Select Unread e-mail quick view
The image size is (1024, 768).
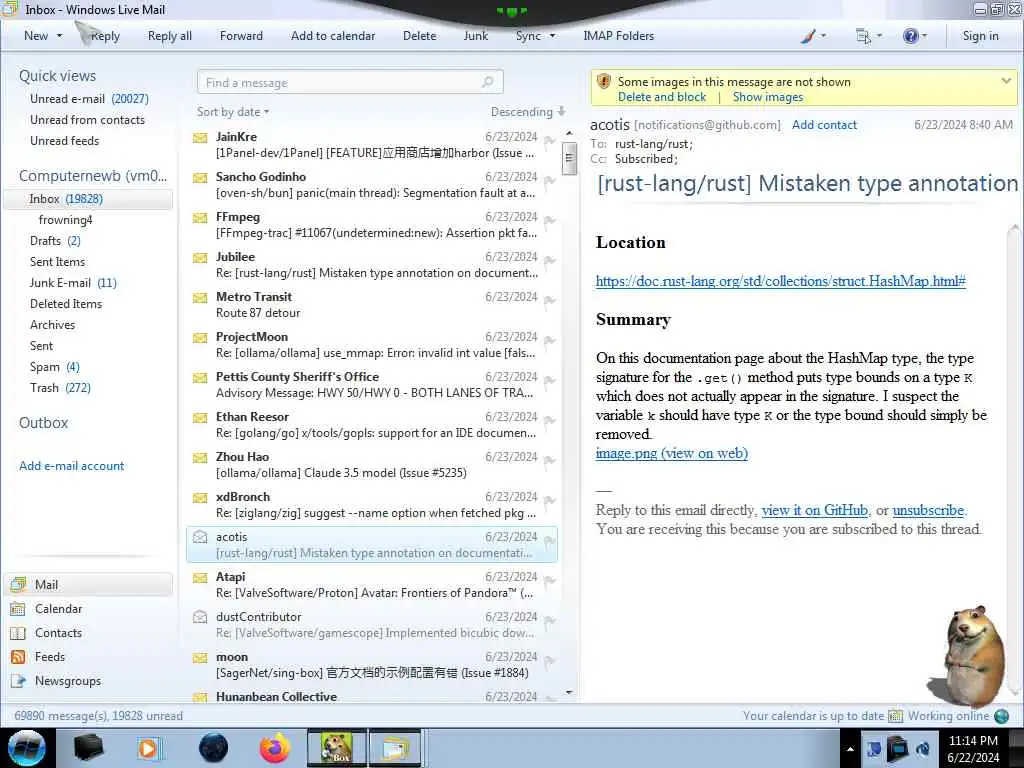[89, 99]
